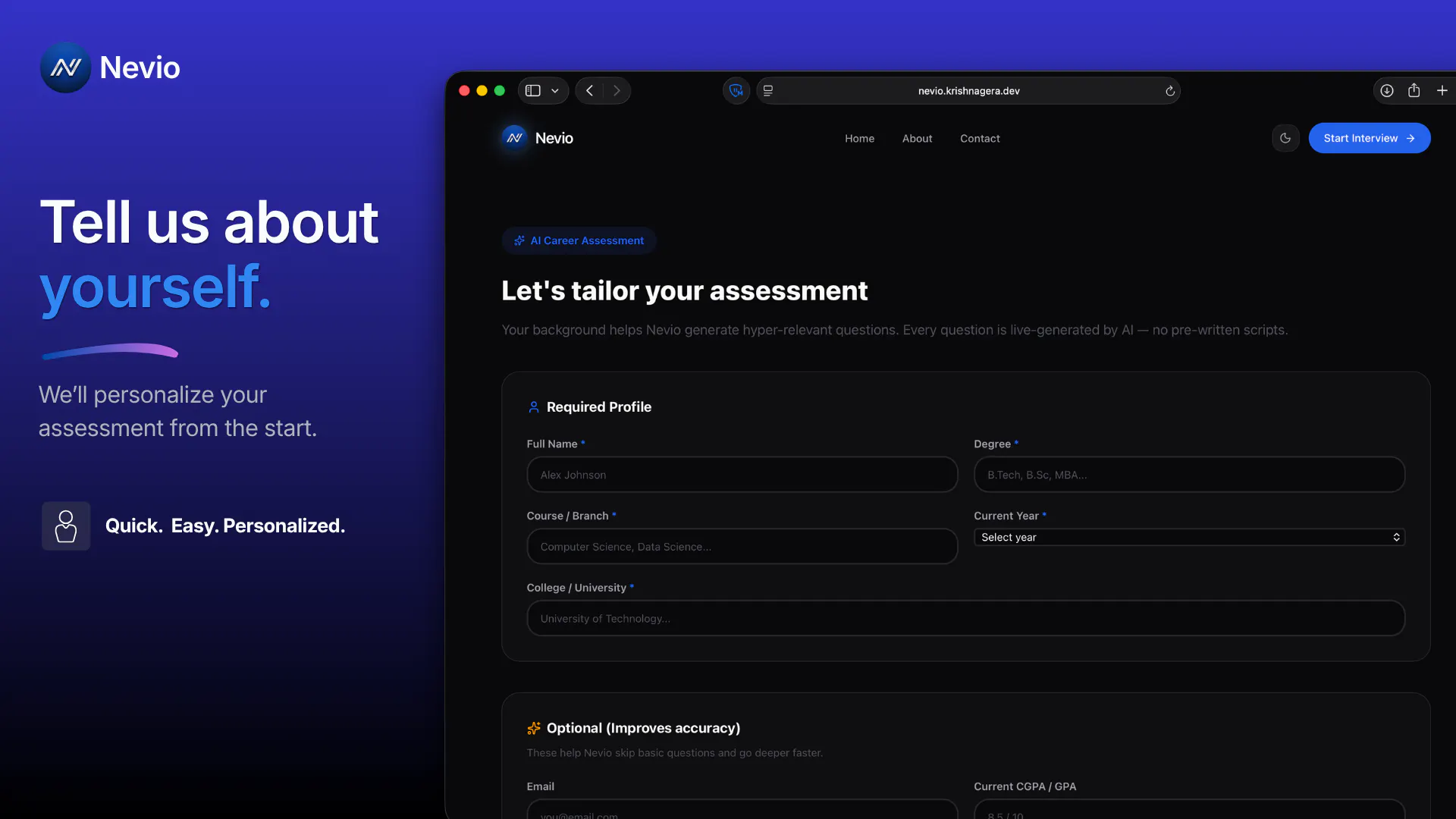Click the College / University input field
This screenshot has width=1456, height=819.
966,619
